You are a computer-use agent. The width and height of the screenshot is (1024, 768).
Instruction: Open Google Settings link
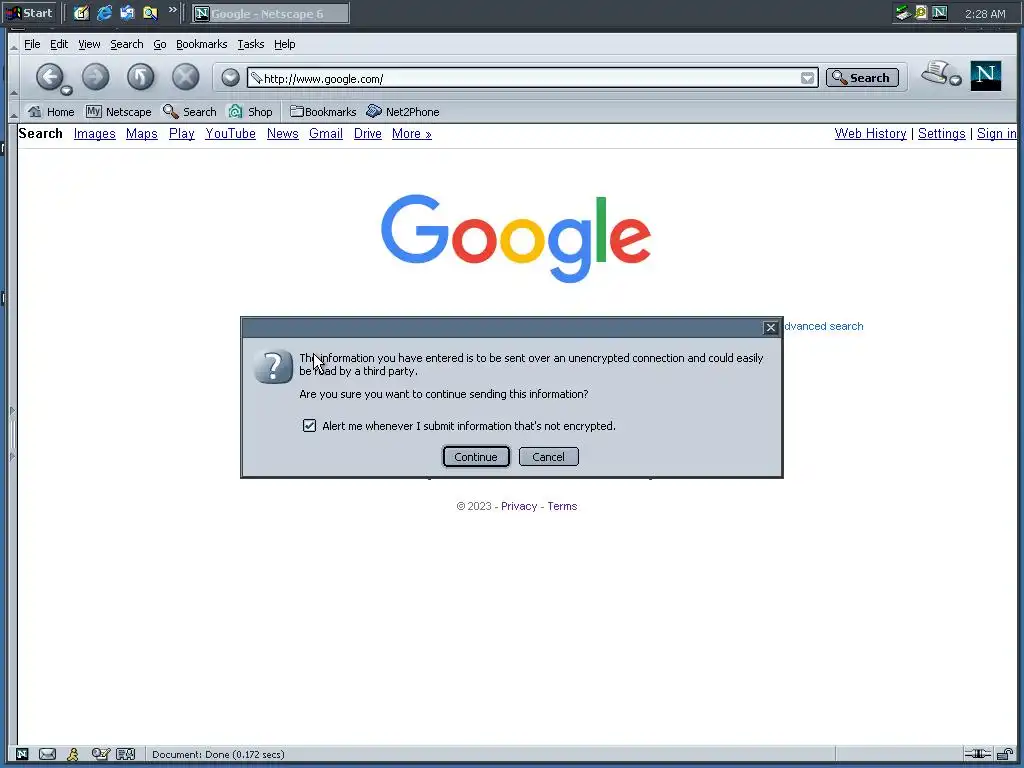click(942, 134)
